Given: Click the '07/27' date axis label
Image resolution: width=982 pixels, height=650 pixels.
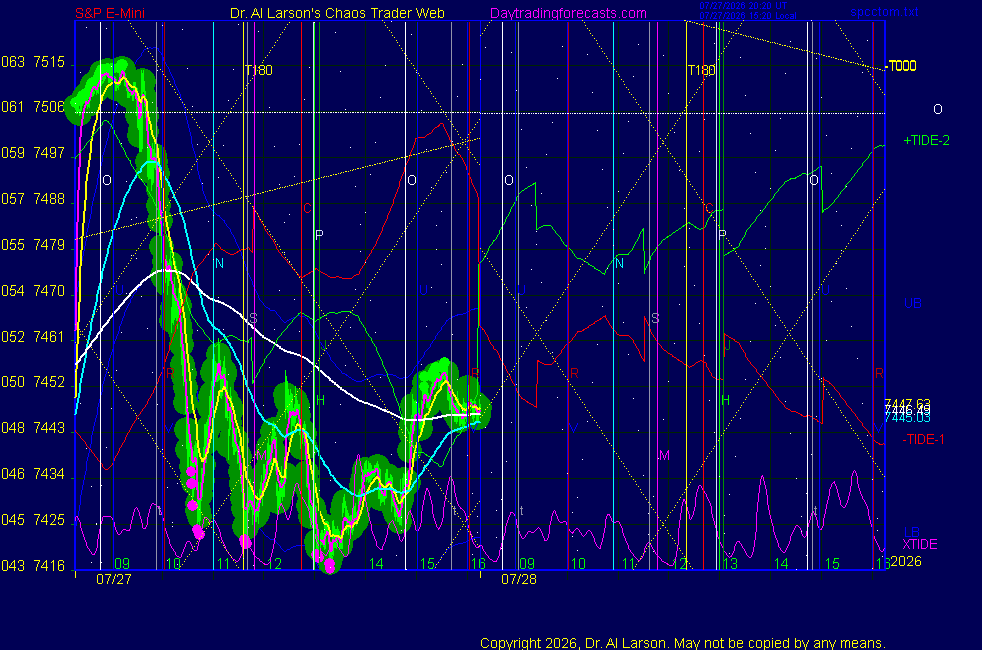Looking at the screenshot, I should (114, 579).
